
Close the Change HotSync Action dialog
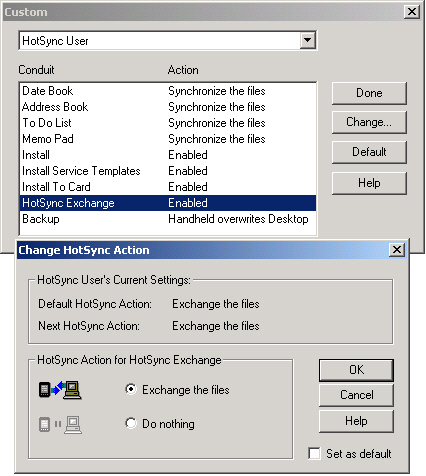click(x=397, y=250)
